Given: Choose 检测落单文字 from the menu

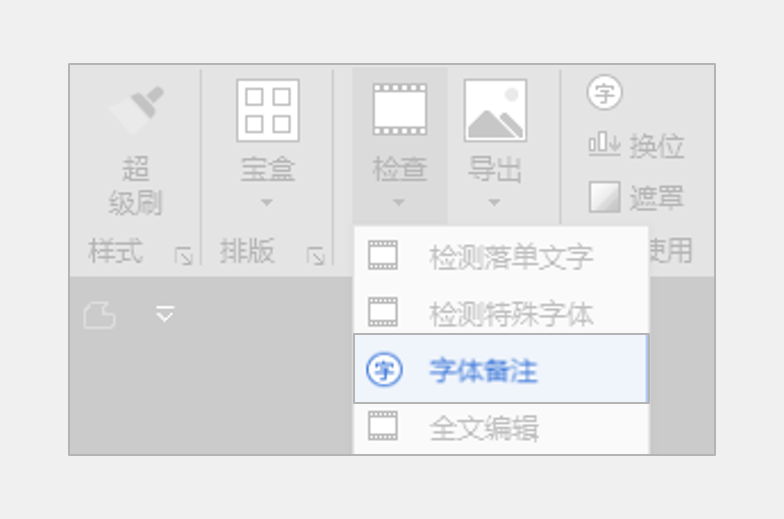Looking at the screenshot, I should pyautogui.click(x=502, y=256).
